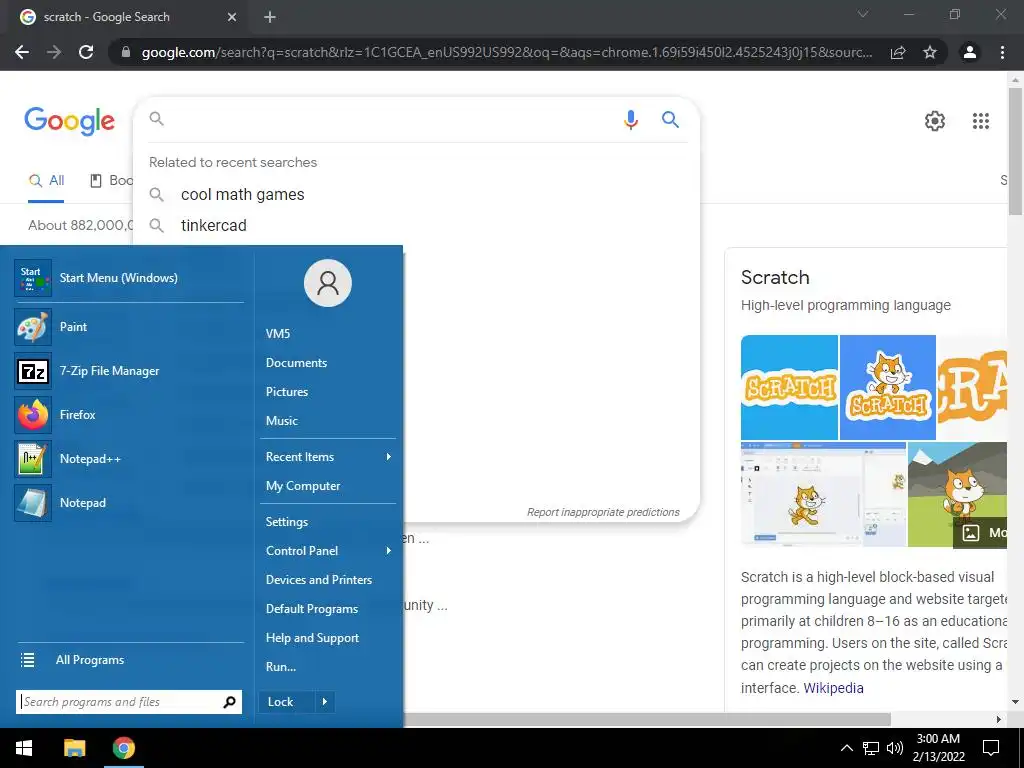Open the network status tray icon

point(871,748)
